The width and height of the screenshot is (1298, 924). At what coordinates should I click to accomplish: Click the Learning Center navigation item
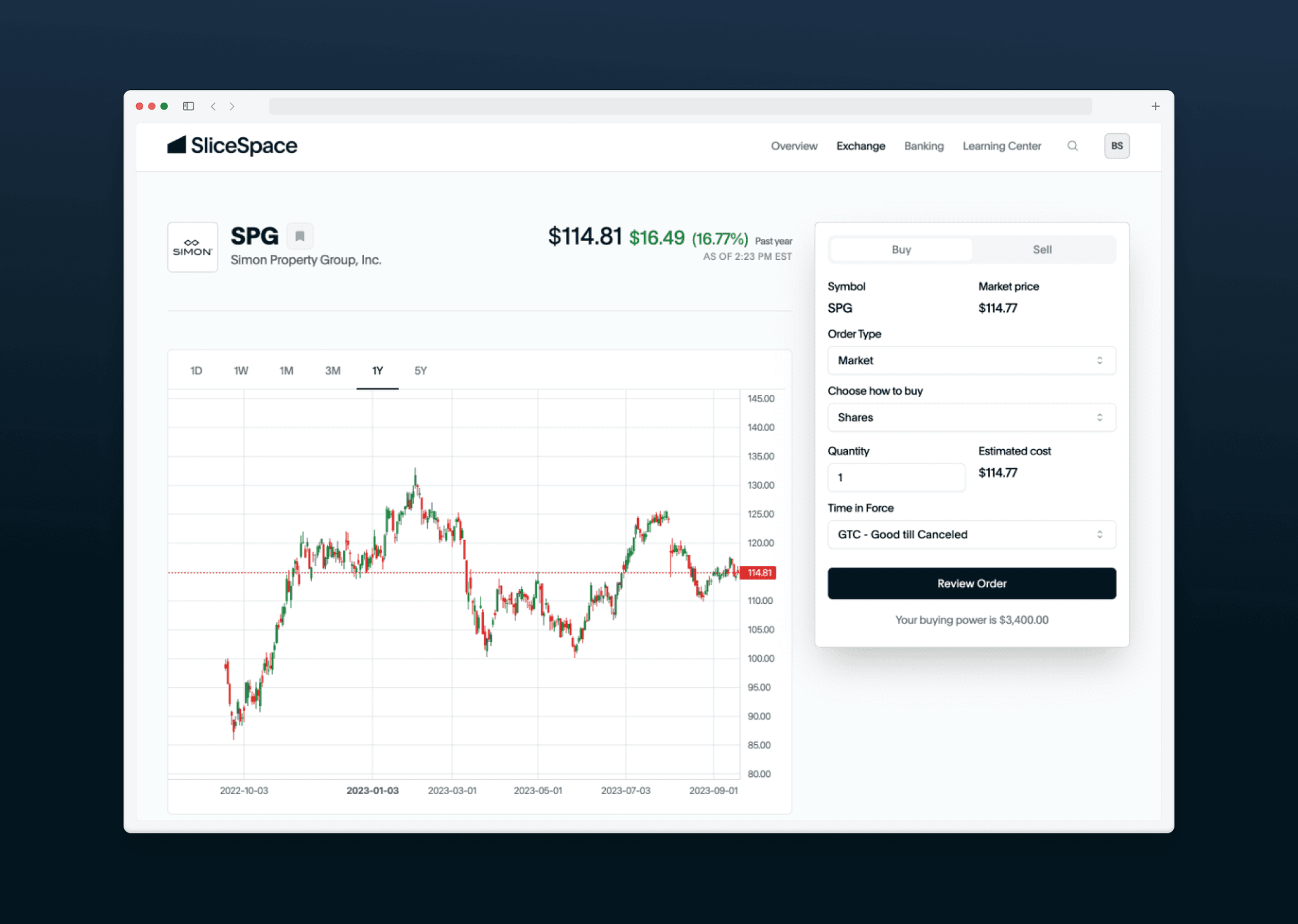[1000, 146]
